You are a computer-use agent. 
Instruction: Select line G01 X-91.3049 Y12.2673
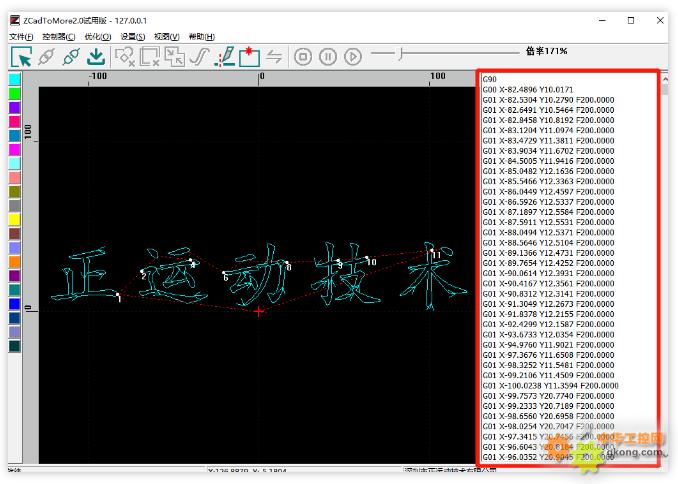tap(548, 304)
